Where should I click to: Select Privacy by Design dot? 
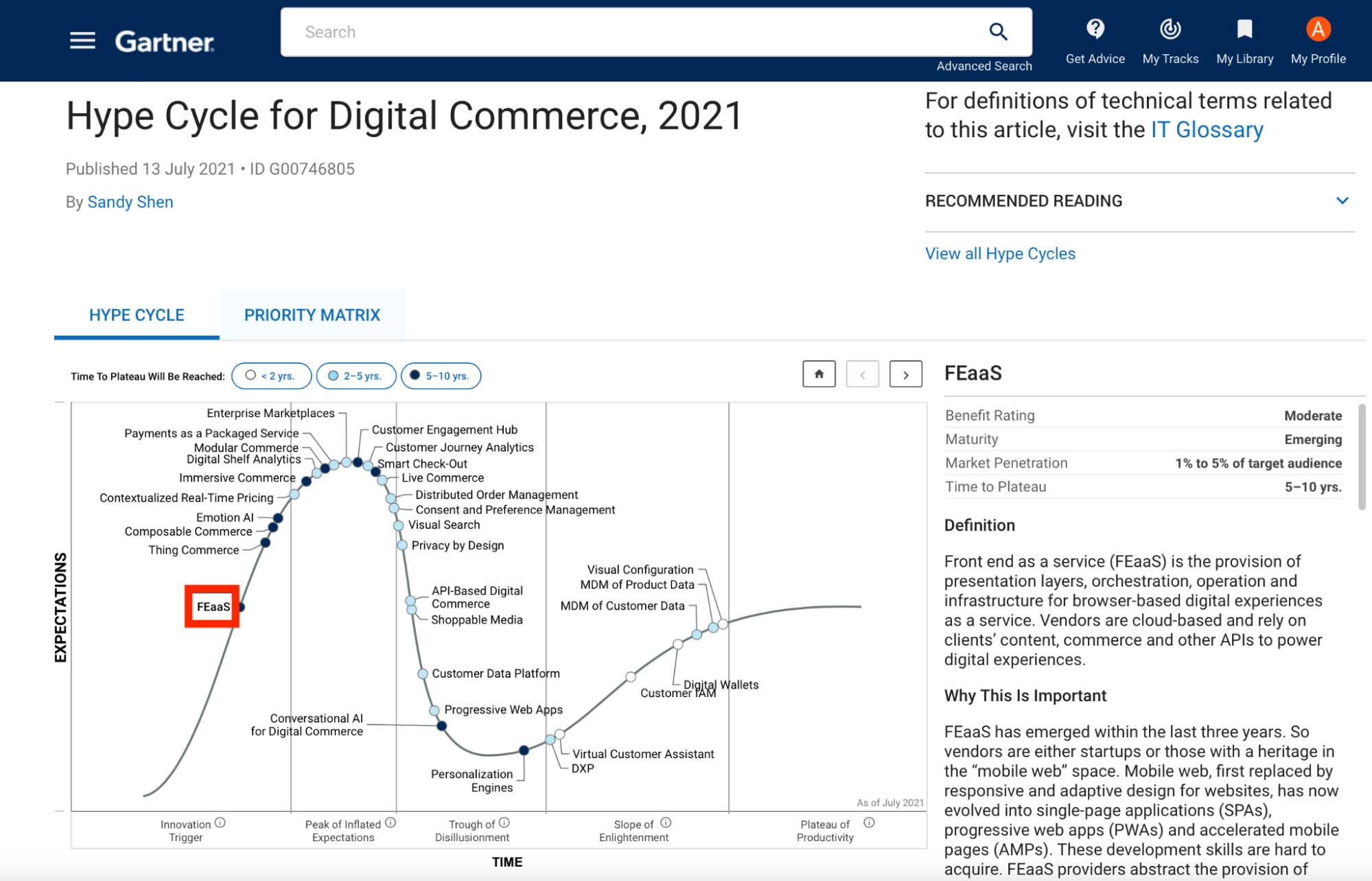point(402,545)
